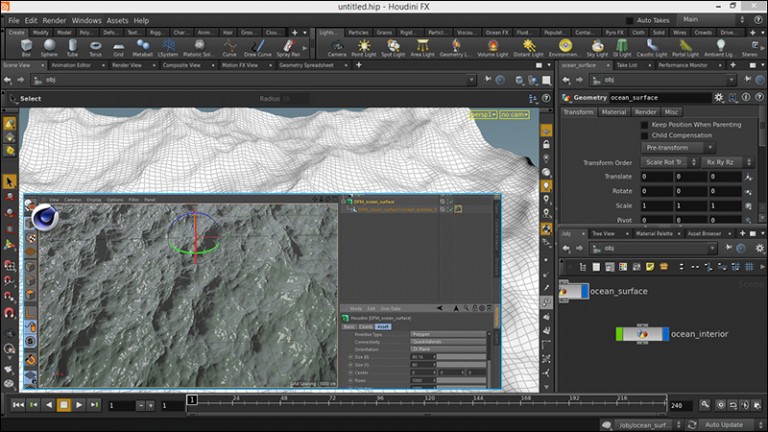Select the Tube shelf tool
The image size is (768, 432).
pyautogui.click(x=72, y=48)
